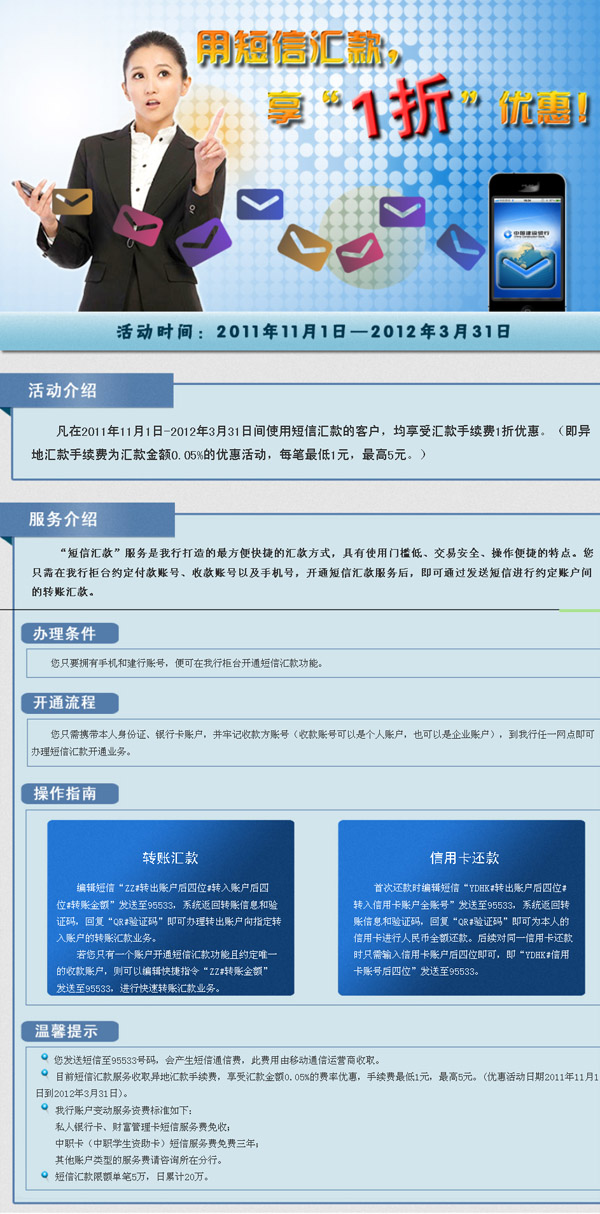The width and height of the screenshot is (600, 1214).
Task: Click the 活动时间 date bar
Action: coord(314,330)
